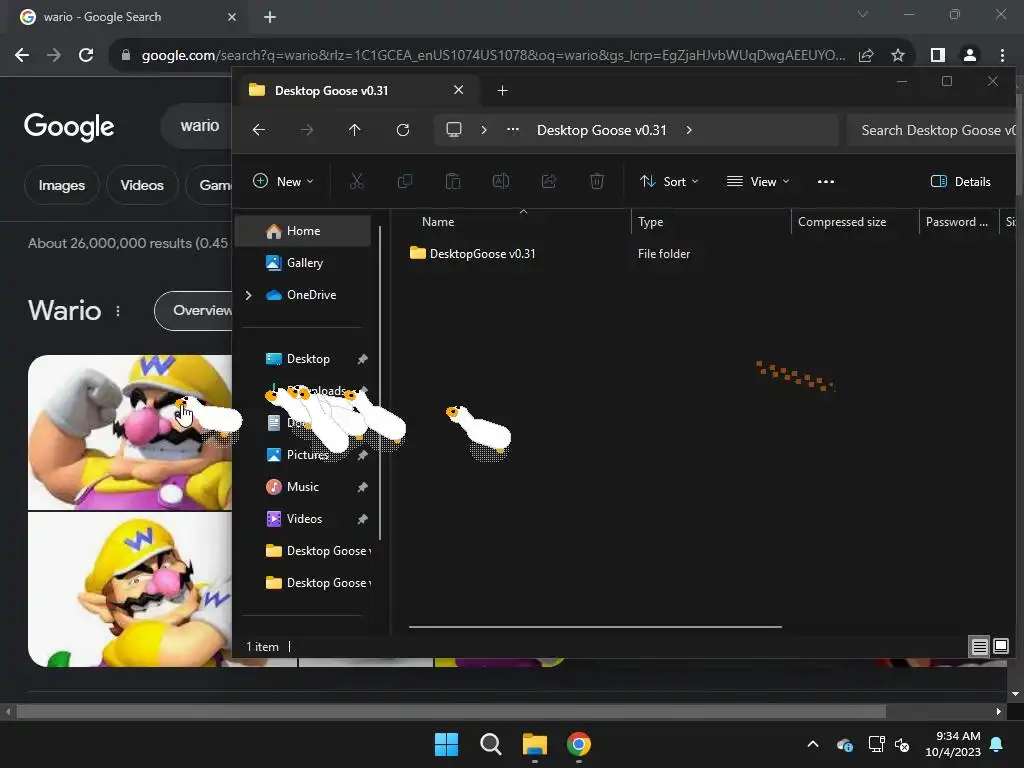Show hidden system tray icons

813,744
